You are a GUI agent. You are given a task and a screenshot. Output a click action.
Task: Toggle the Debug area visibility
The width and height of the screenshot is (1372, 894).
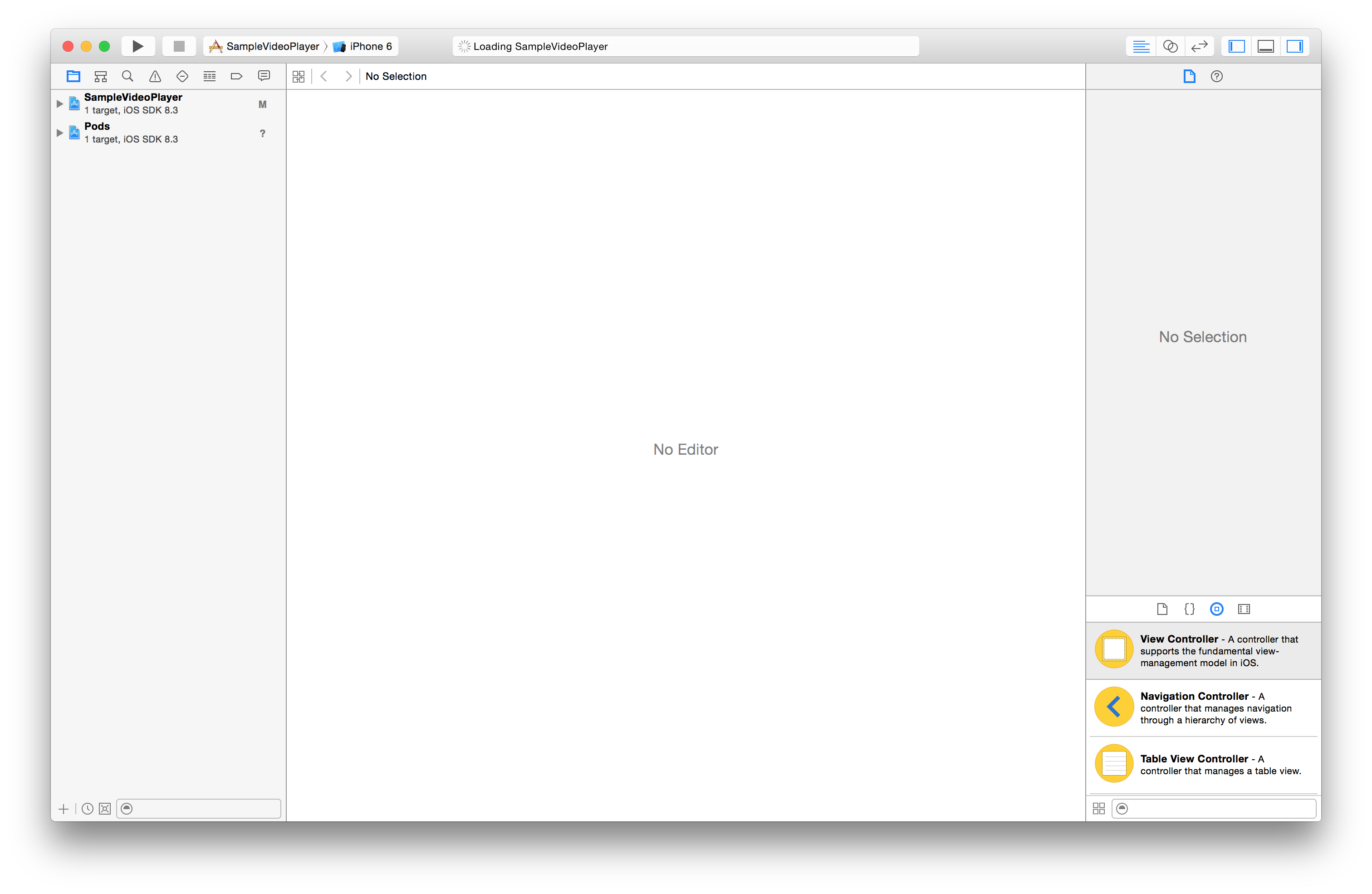[1265, 46]
